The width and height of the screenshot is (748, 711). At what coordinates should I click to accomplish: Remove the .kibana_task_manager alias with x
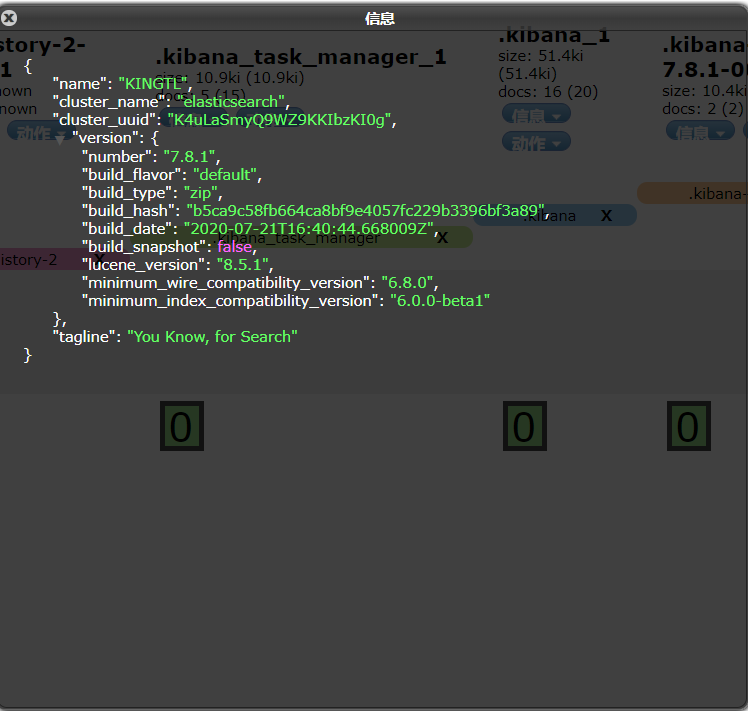(x=443, y=237)
